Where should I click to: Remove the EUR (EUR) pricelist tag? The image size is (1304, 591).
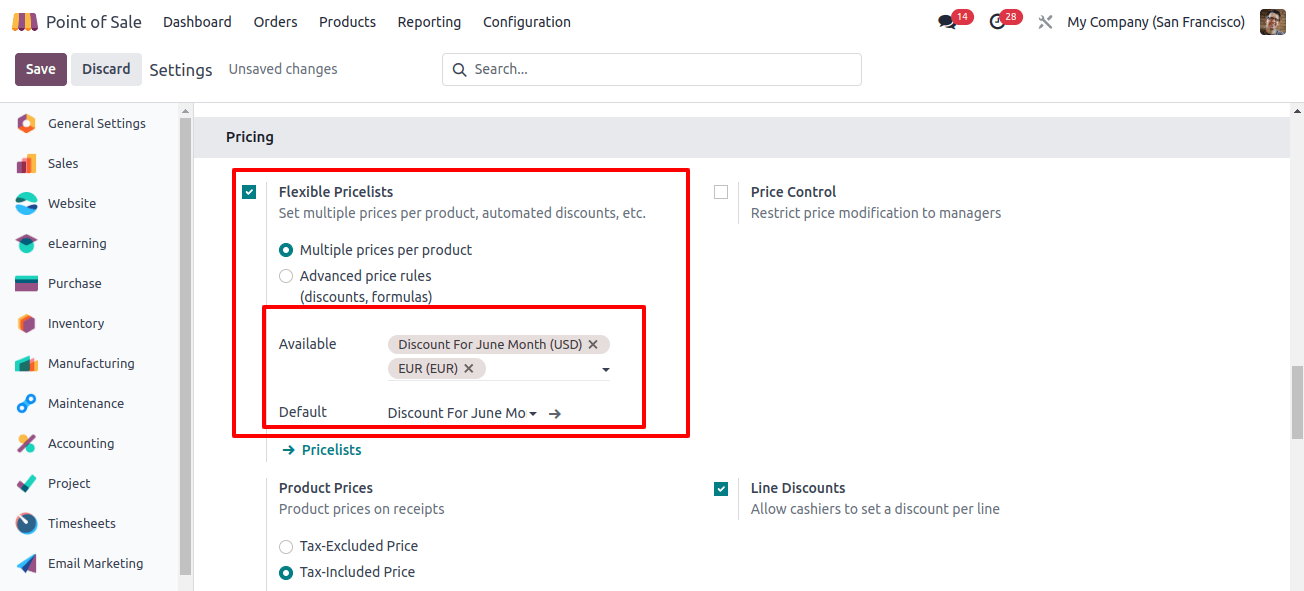(469, 368)
